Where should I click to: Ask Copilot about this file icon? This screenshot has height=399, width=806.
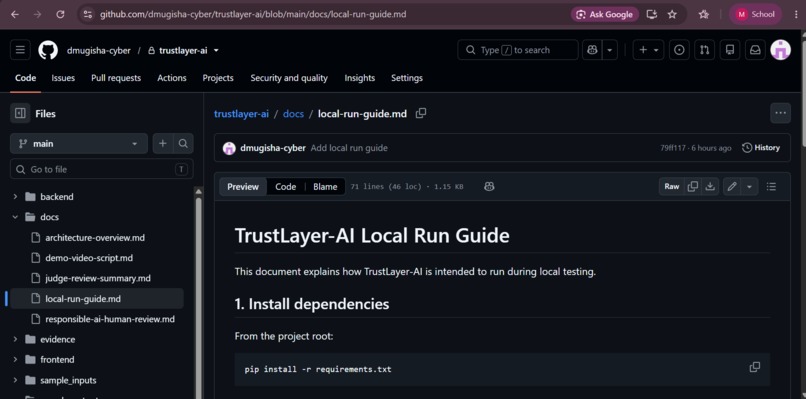[x=489, y=187]
